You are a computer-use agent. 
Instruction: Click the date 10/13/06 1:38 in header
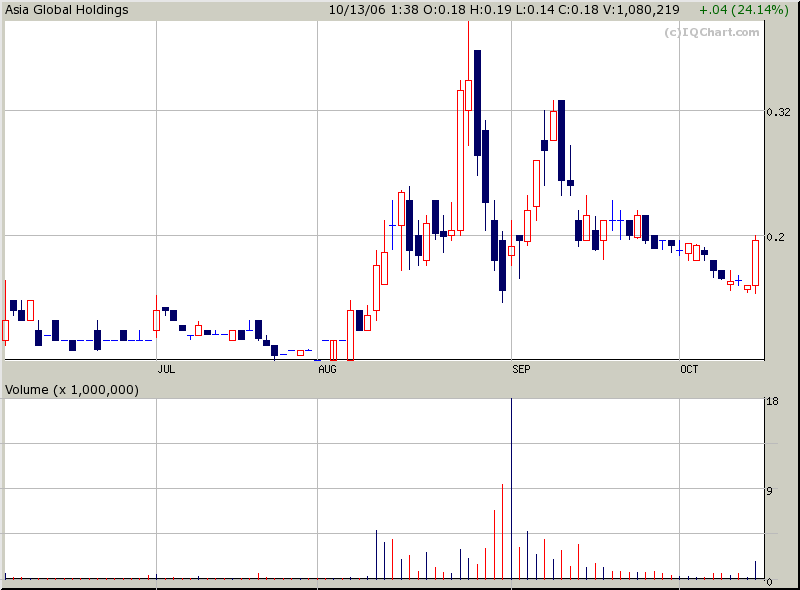coord(374,10)
